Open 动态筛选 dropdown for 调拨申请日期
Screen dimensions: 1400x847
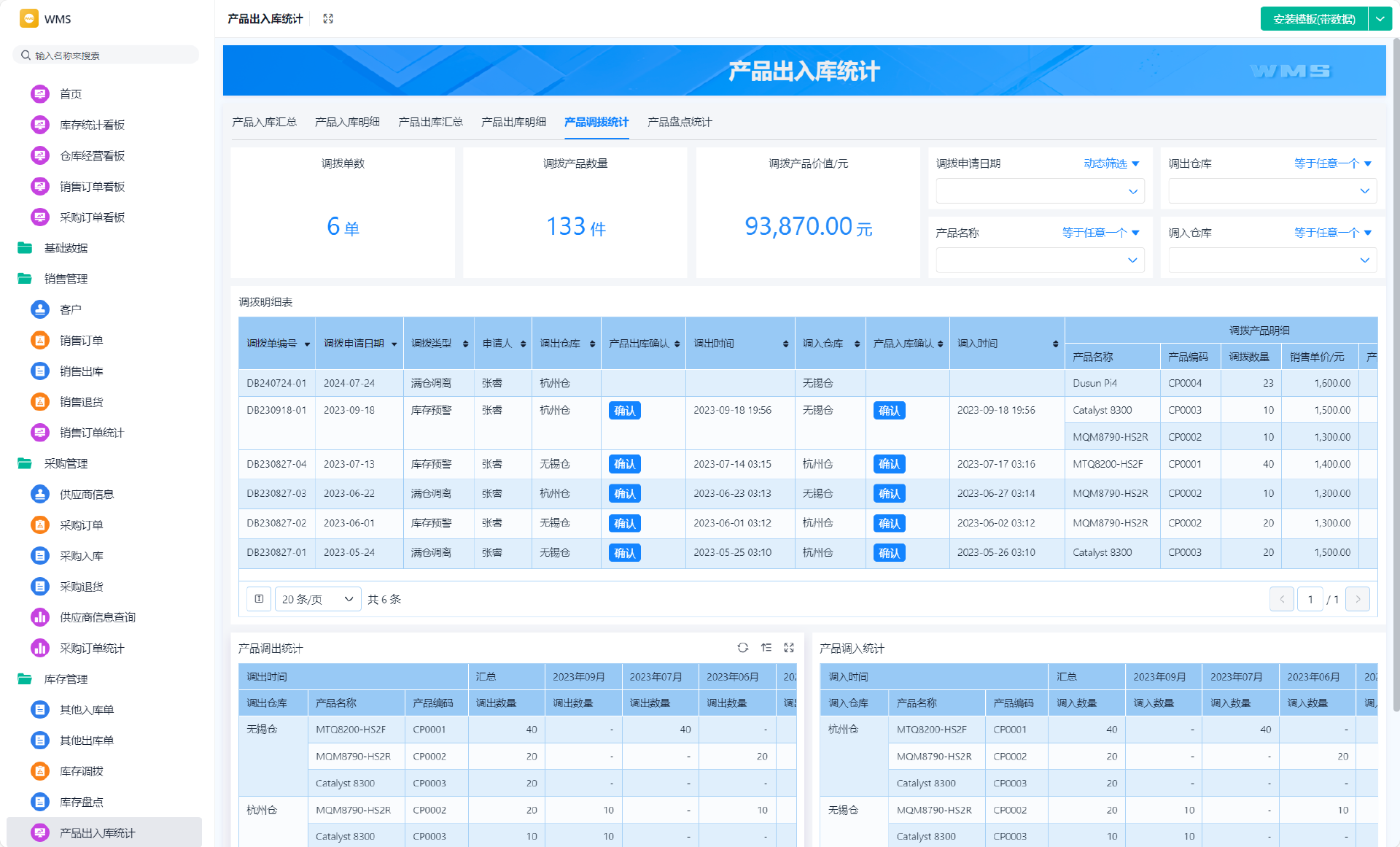pyautogui.click(x=1111, y=163)
